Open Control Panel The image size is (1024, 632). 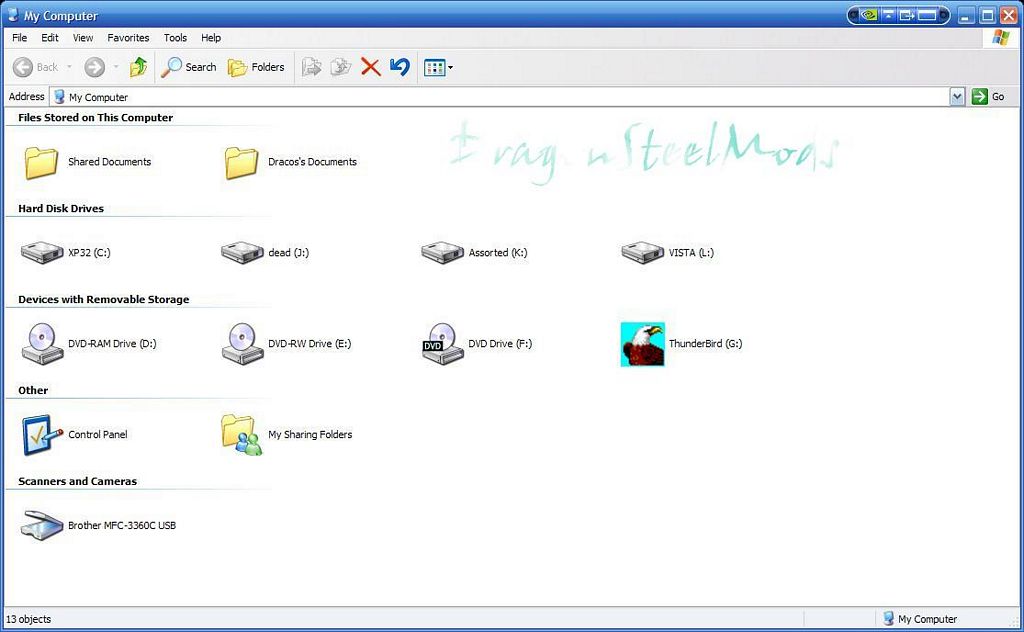coord(42,435)
